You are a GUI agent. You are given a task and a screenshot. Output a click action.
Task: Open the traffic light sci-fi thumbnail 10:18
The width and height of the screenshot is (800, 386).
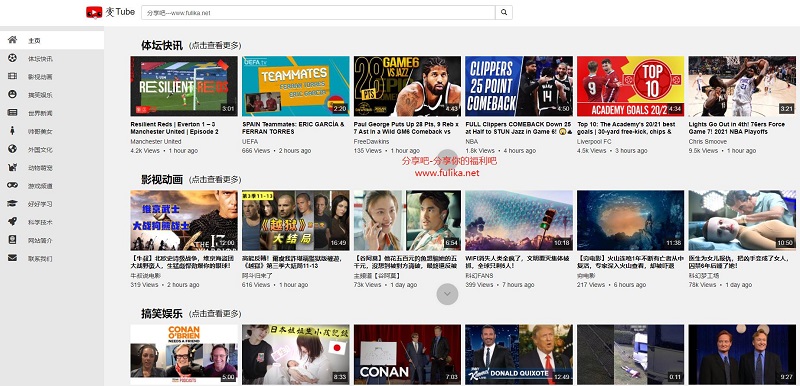tap(519, 220)
